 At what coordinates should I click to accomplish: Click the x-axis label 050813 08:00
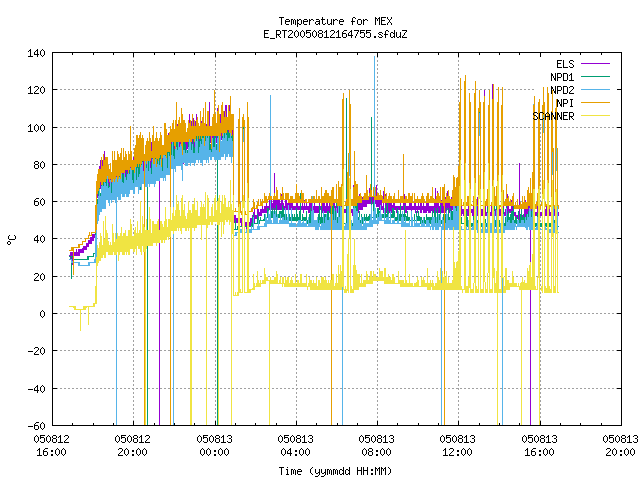point(376,446)
